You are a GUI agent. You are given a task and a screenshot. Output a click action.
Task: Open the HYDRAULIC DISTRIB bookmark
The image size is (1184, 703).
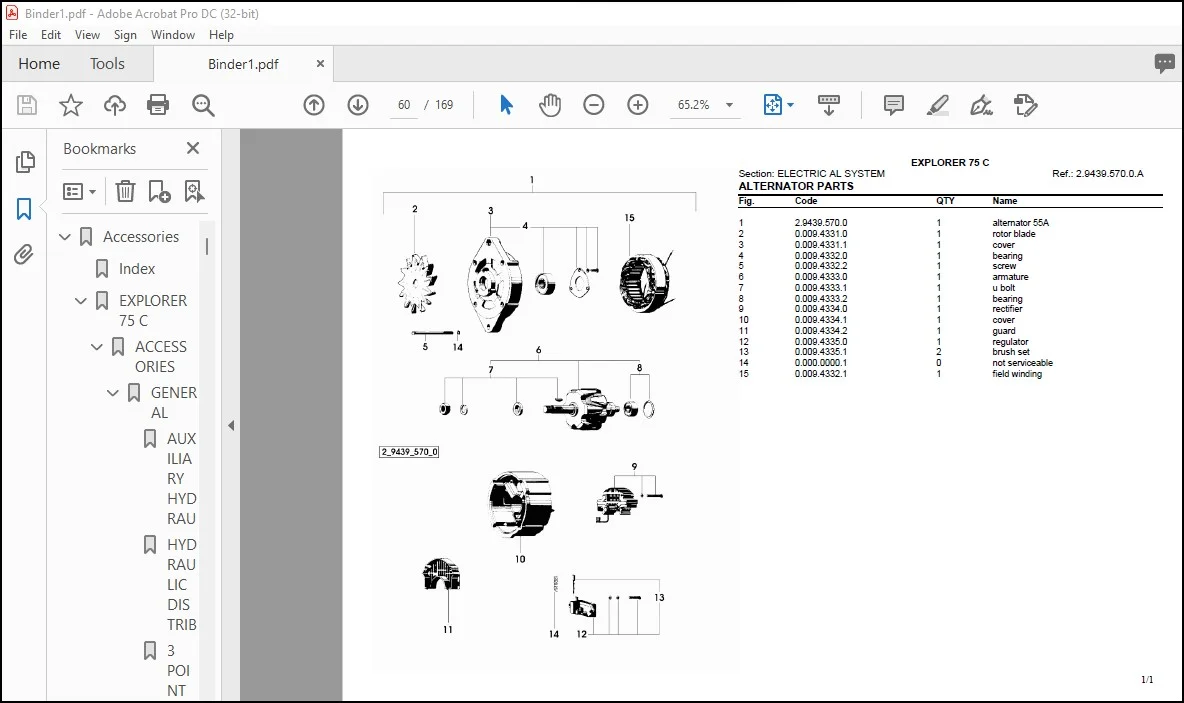pyautogui.click(x=182, y=584)
